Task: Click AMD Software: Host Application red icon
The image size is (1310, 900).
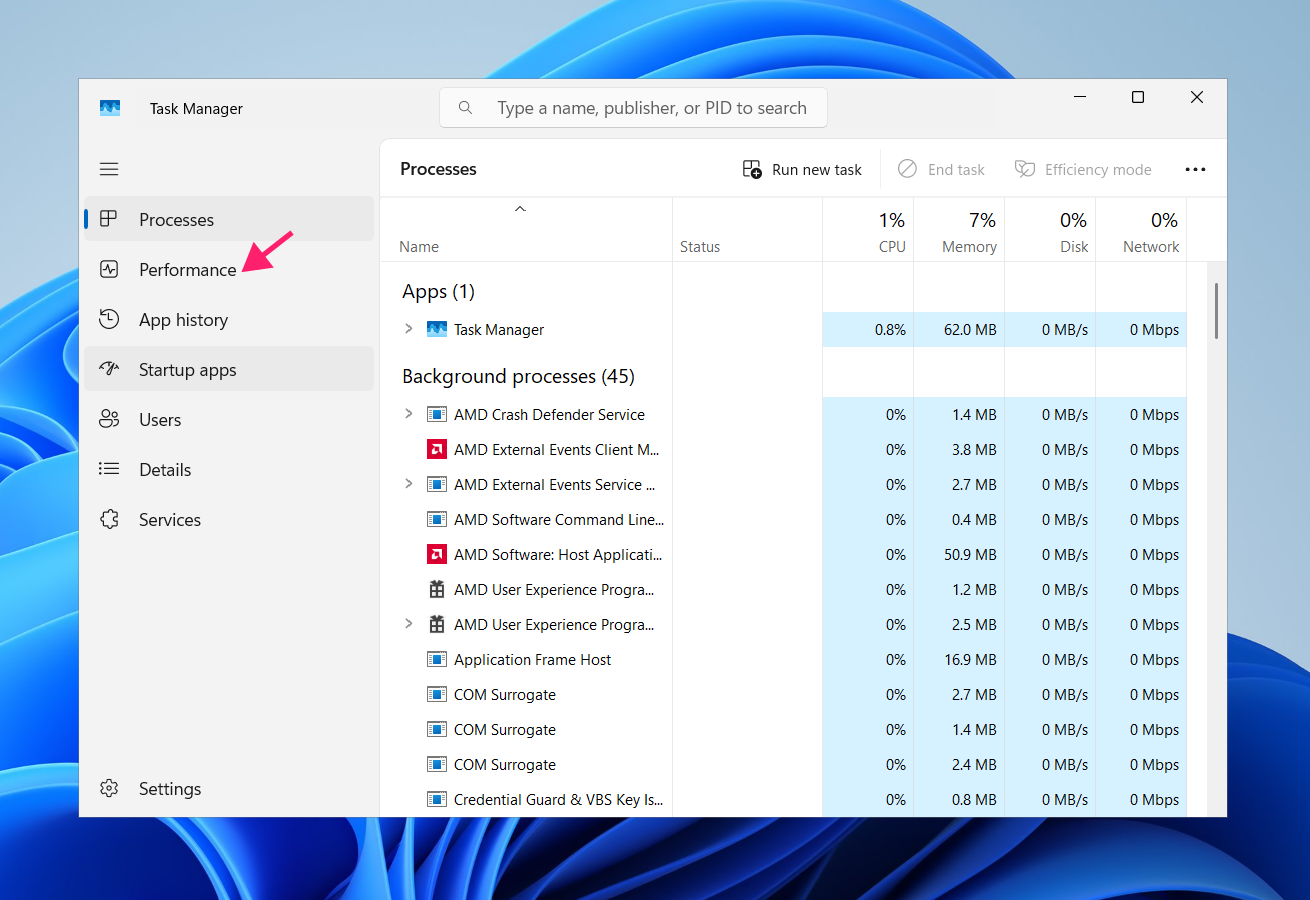Action: [436, 554]
